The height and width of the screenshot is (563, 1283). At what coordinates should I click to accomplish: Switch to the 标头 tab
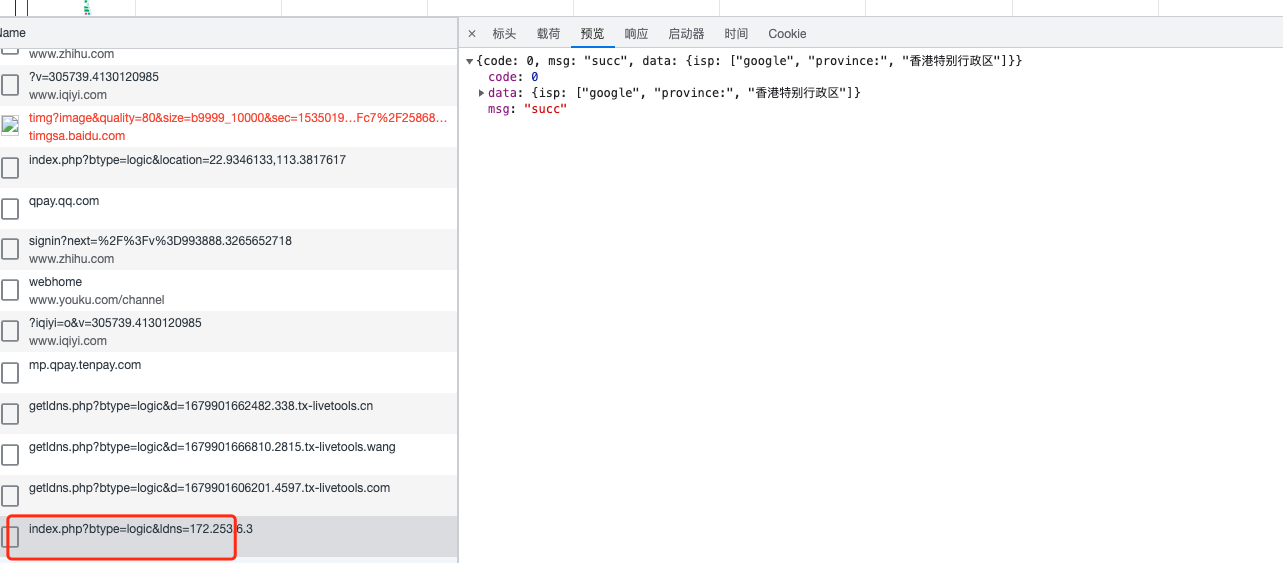tap(504, 34)
